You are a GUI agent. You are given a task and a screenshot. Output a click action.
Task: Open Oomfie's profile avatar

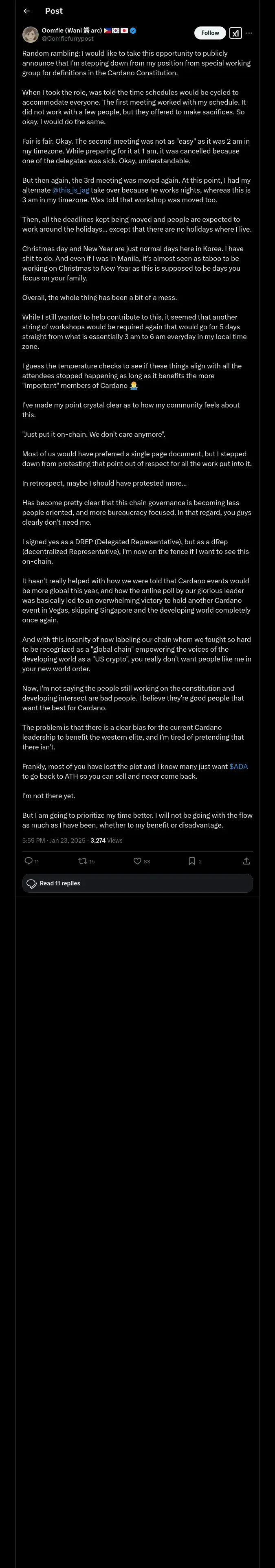(31, 34)
